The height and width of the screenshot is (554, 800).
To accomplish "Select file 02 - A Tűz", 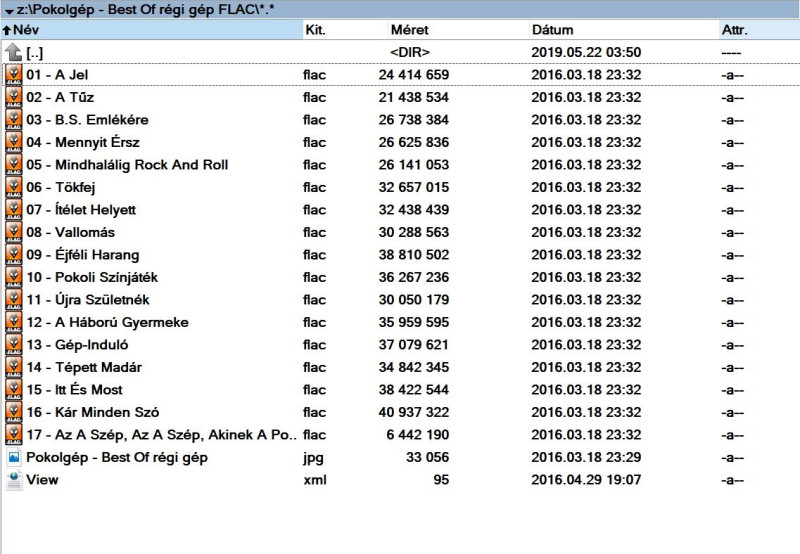I will click(60, 97).
